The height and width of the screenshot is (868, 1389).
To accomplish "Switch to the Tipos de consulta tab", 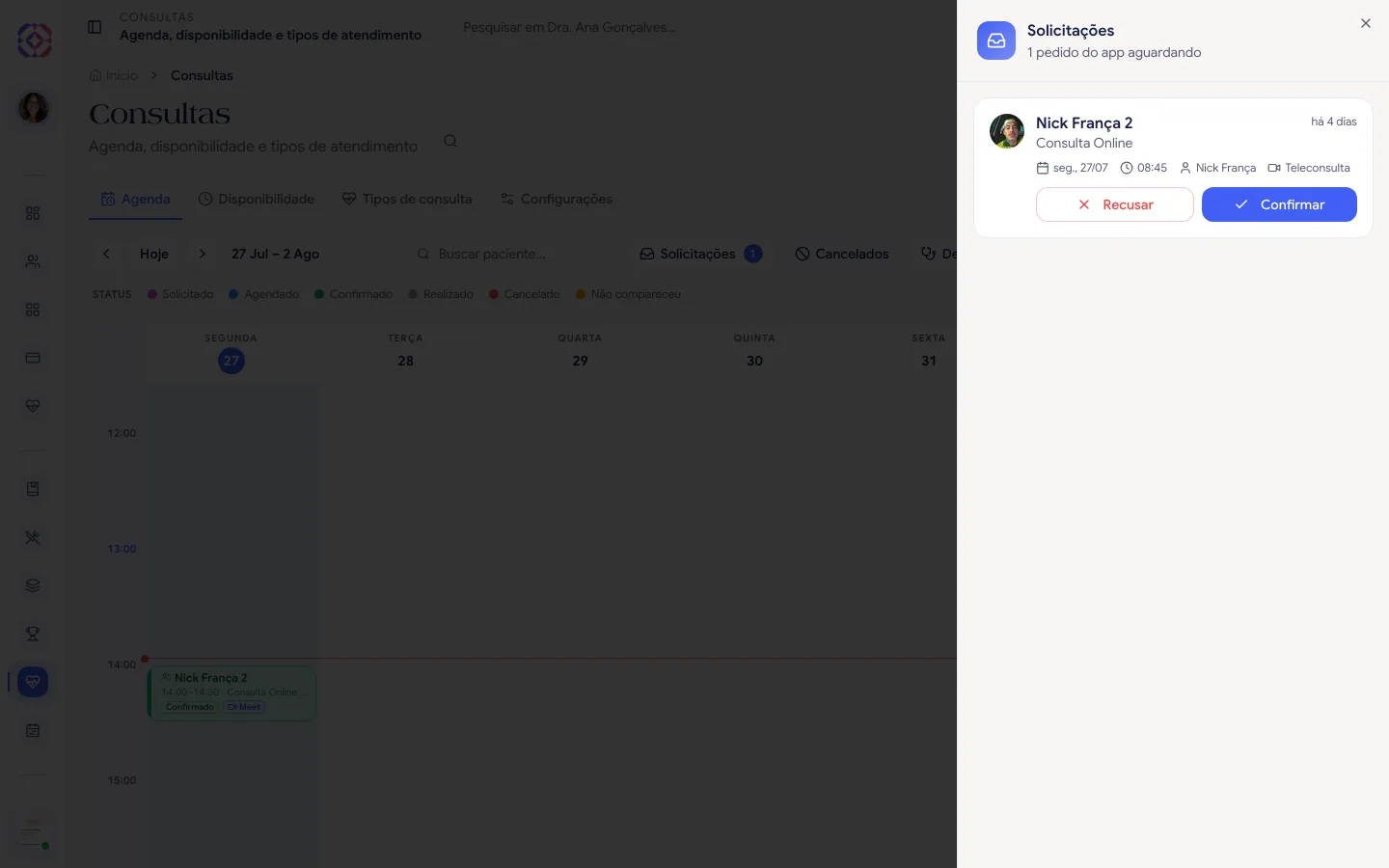I will click(x=407, y=199).
